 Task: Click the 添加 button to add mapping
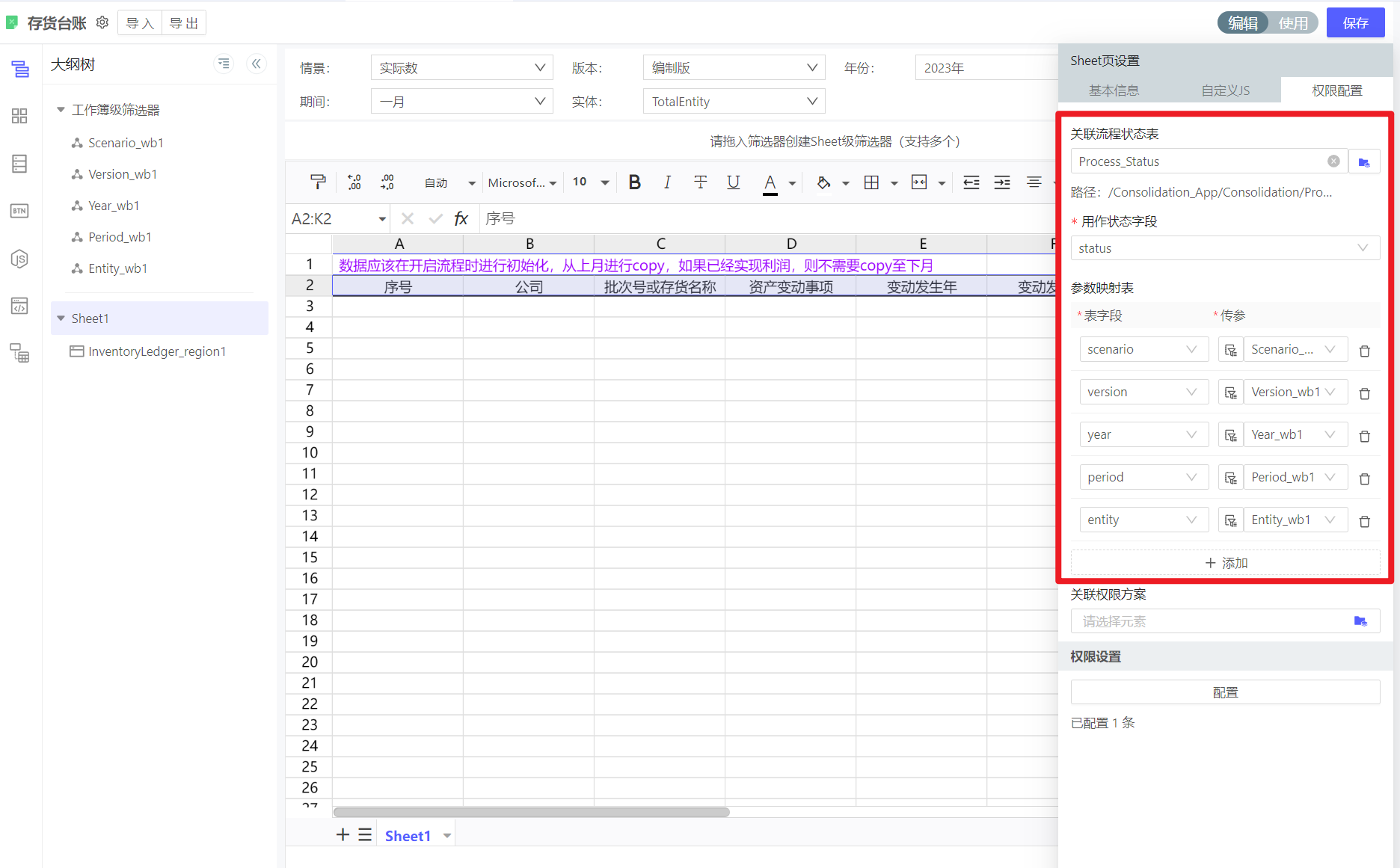pyautogui.click(x=1225, y=563)
